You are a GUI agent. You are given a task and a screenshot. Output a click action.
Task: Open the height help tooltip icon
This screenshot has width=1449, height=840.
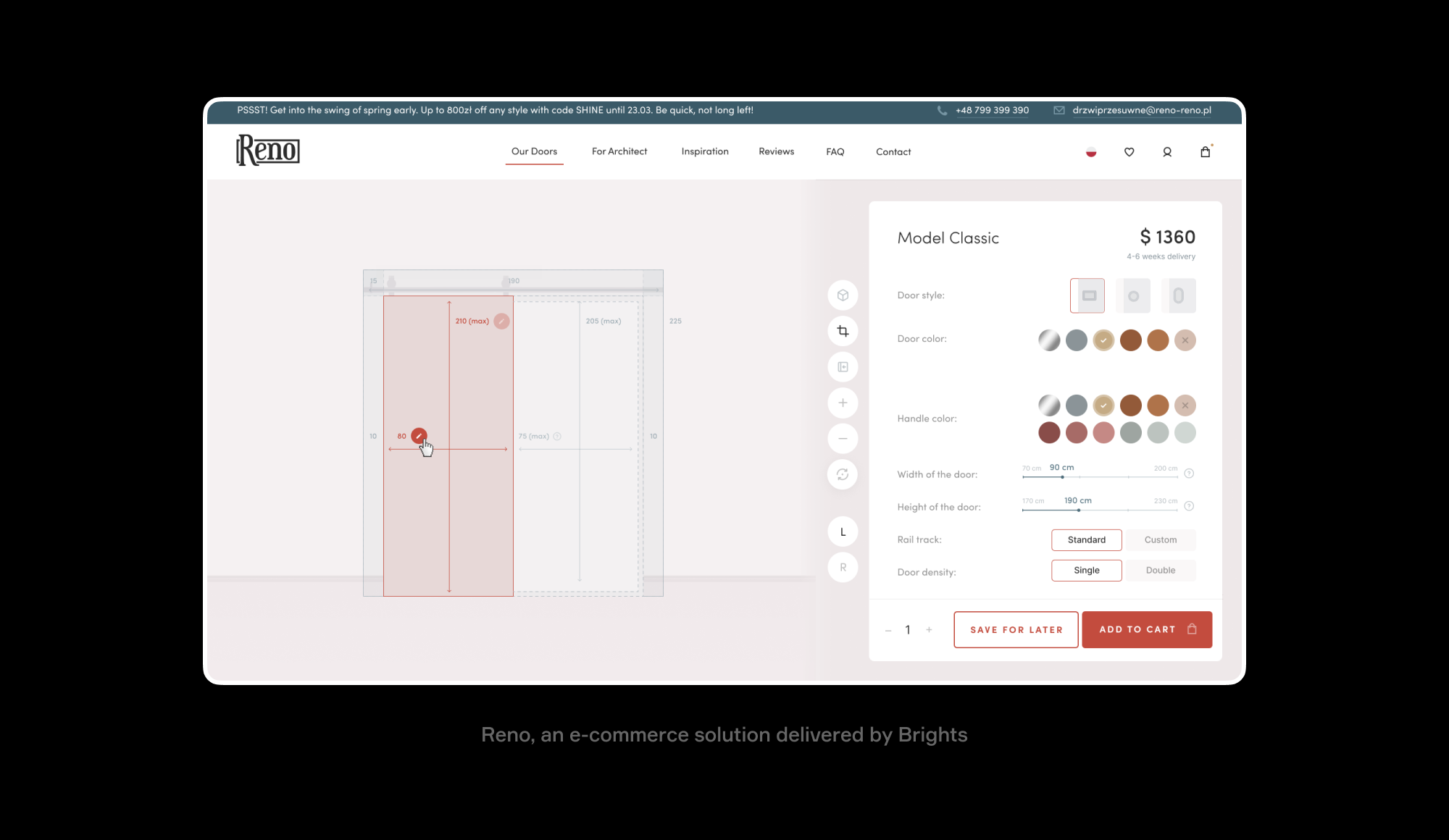(1188, 506)
